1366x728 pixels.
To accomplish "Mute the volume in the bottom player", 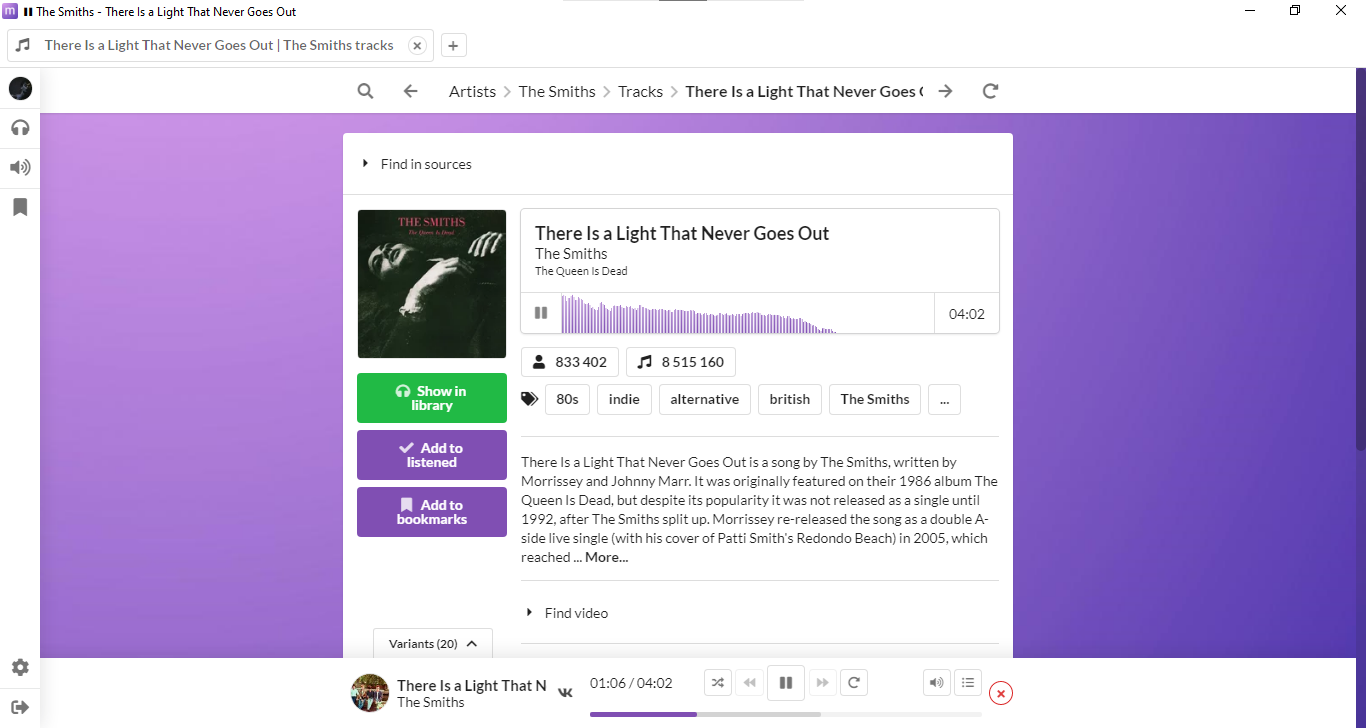I will pos(936,683).
